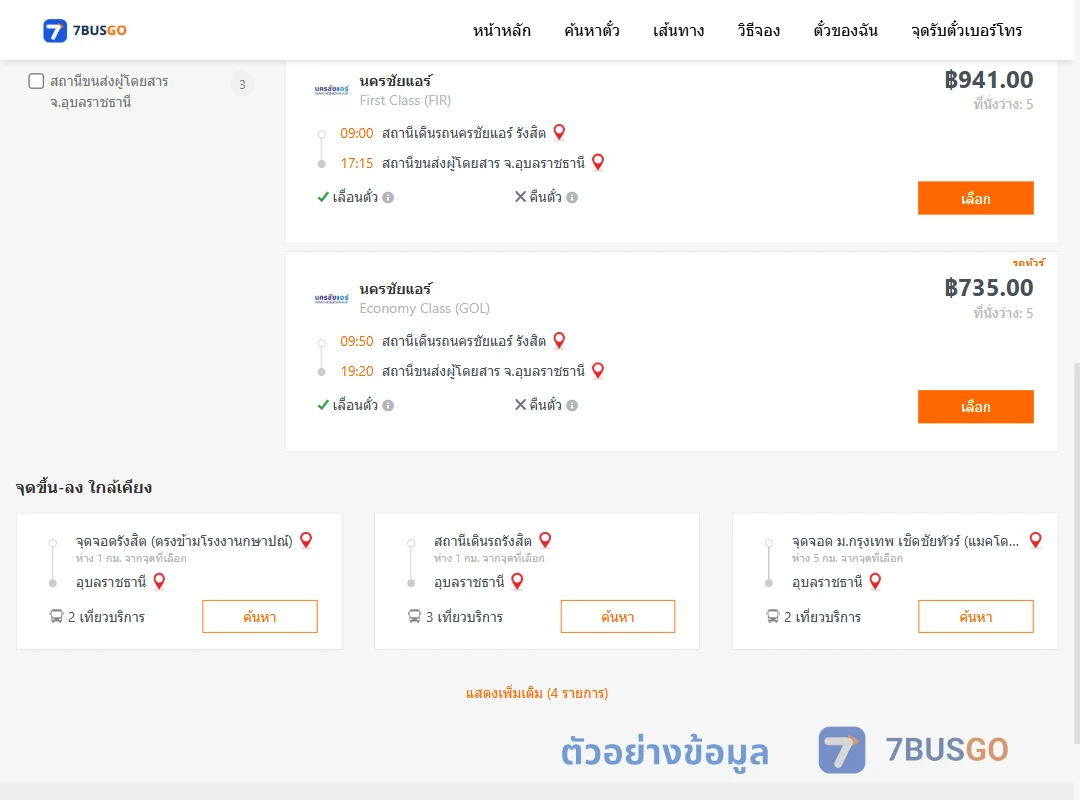Screen dimensions: 1080x800
Task: Click the เลื่อนตั๋ว checkmark in First Class card
Action: 323,197
